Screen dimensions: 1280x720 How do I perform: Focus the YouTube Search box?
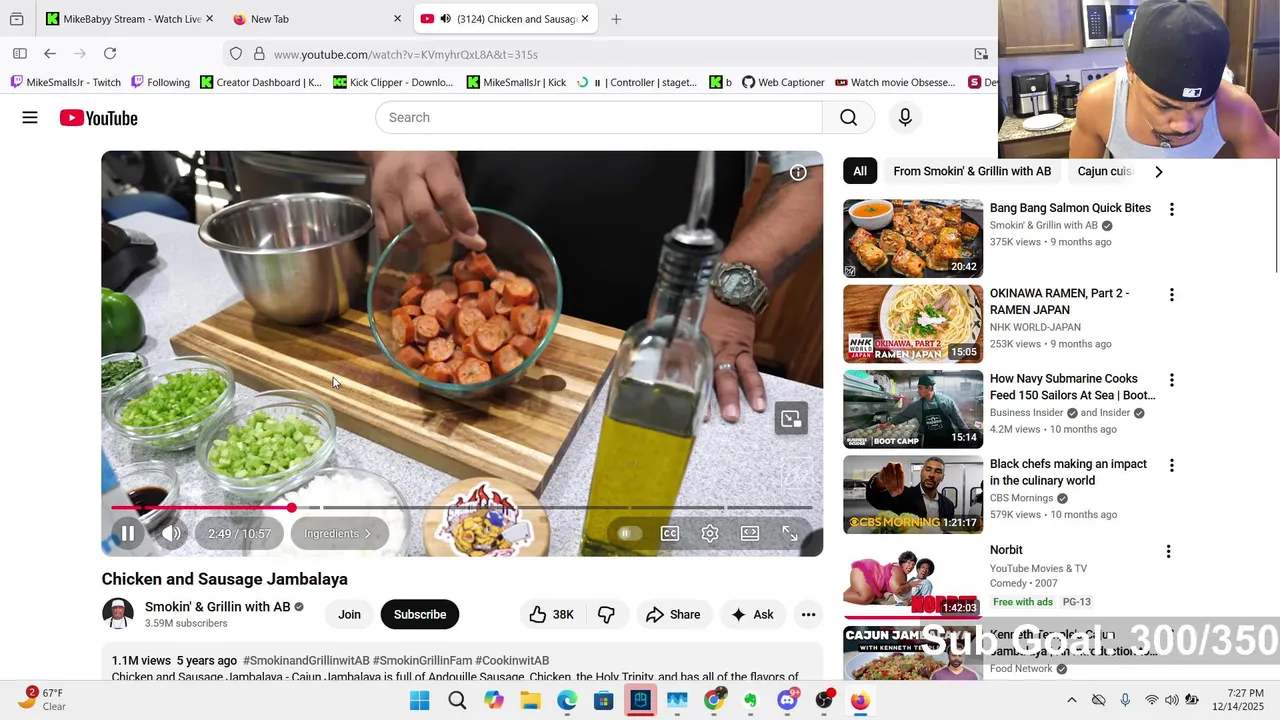tap(598, 118)
